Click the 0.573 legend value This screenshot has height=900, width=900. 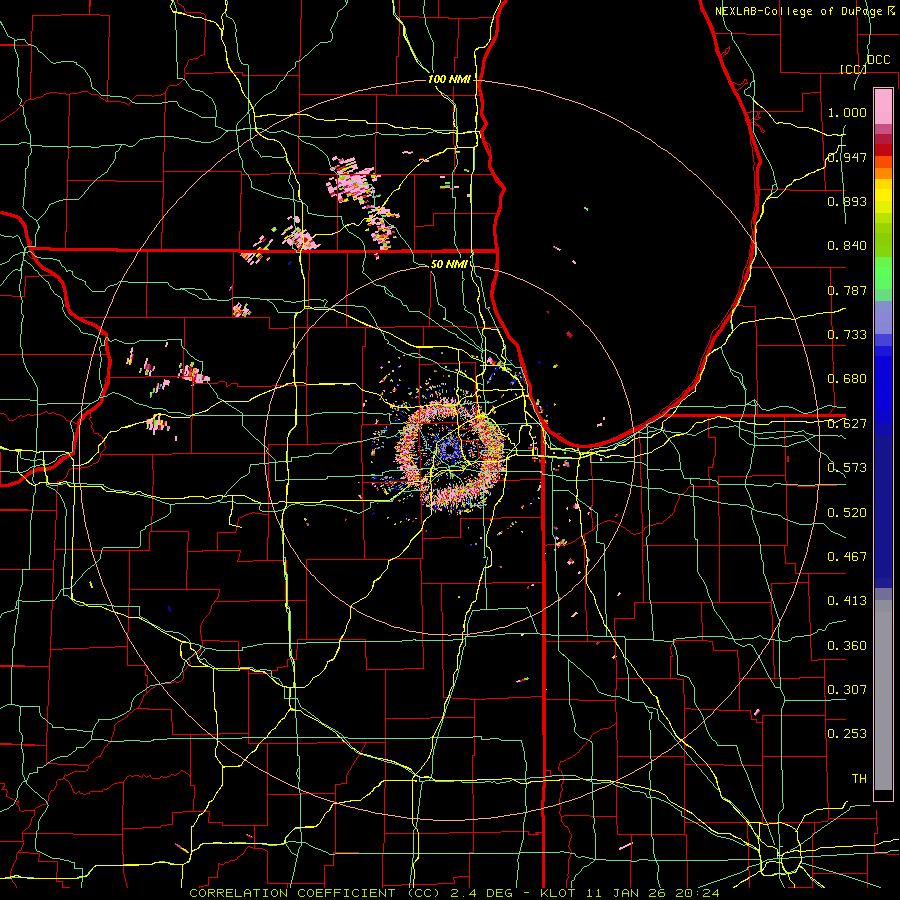pos(847,468)
